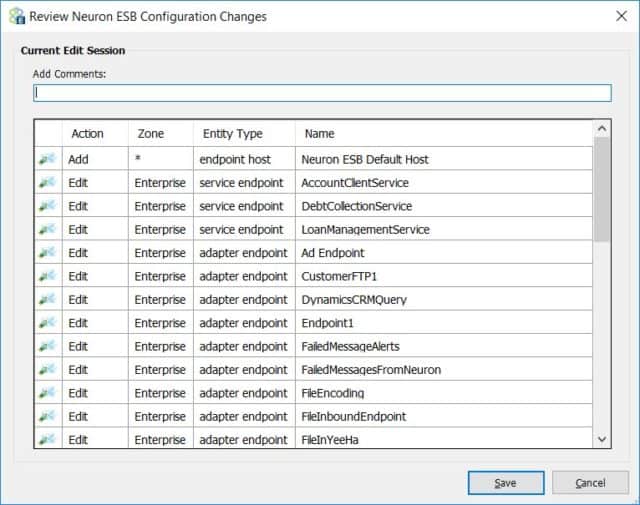Focus the Add Comments text field

(x=322, y=93)
